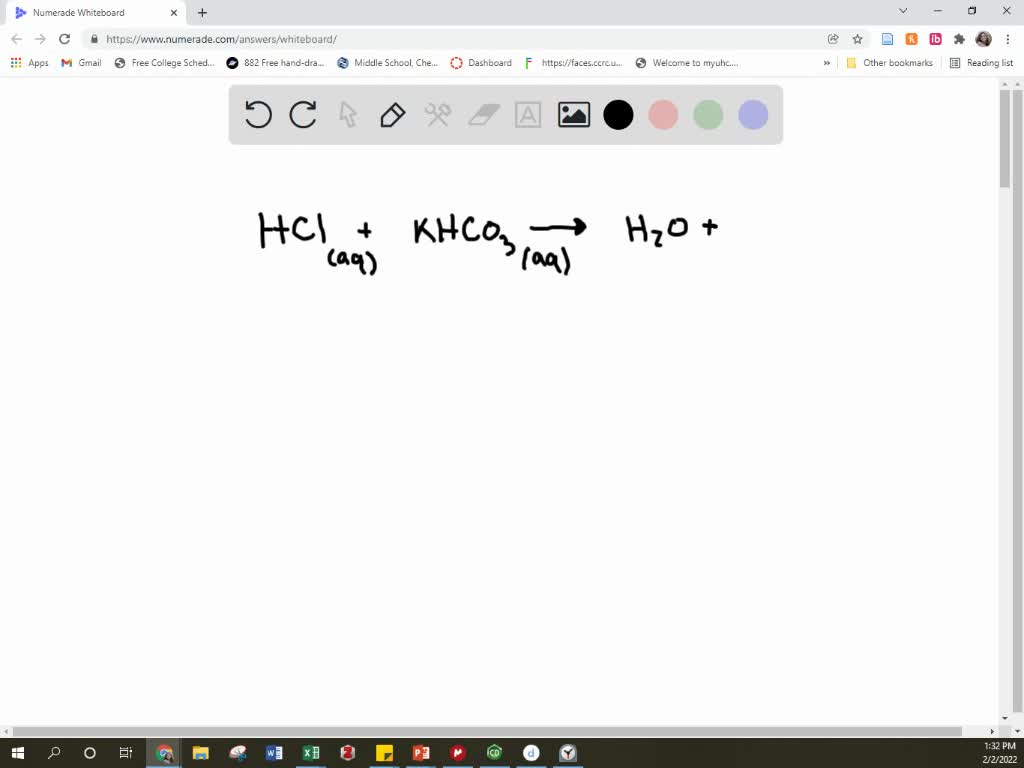The image size is (1024, 768).
Task: Insert an image with the image tool
Action: [572, 114]
